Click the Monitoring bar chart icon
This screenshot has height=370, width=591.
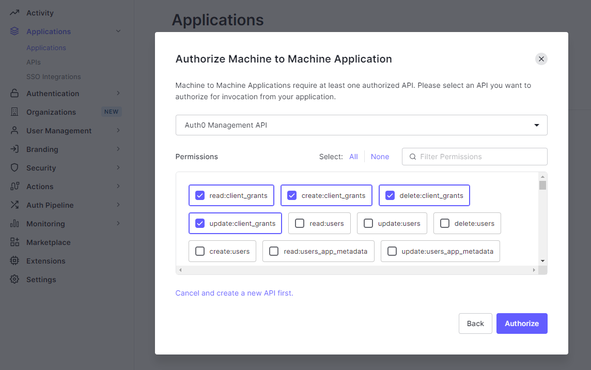point(14,223)
